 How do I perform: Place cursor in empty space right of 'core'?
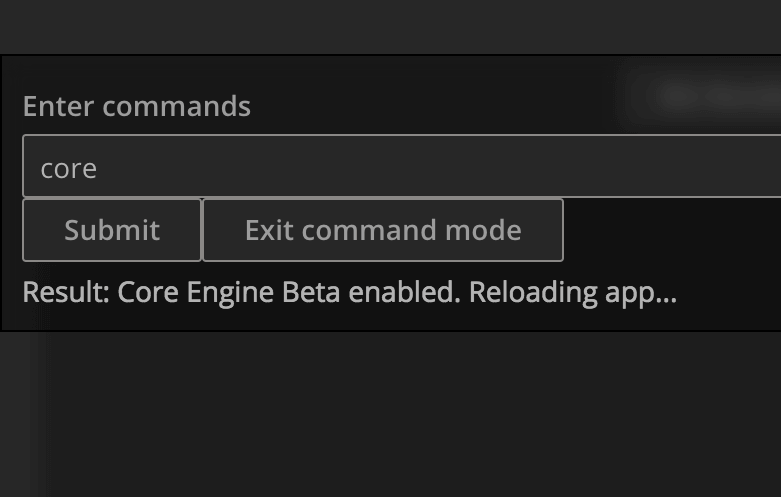coord(438,169)
